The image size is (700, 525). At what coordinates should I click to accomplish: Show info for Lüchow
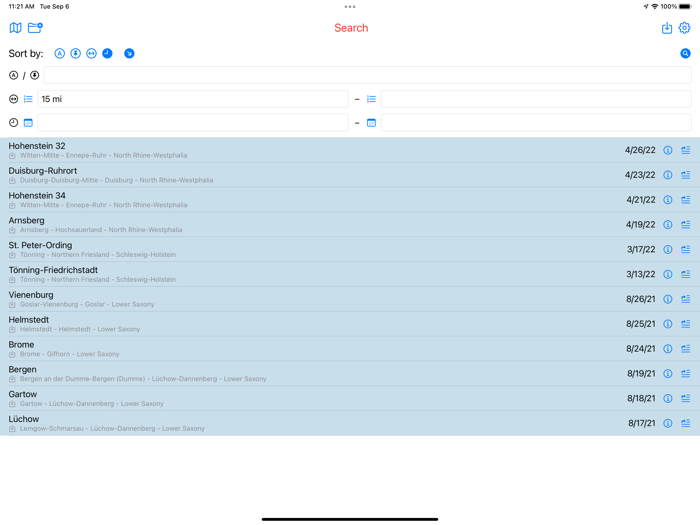point(667,423)
